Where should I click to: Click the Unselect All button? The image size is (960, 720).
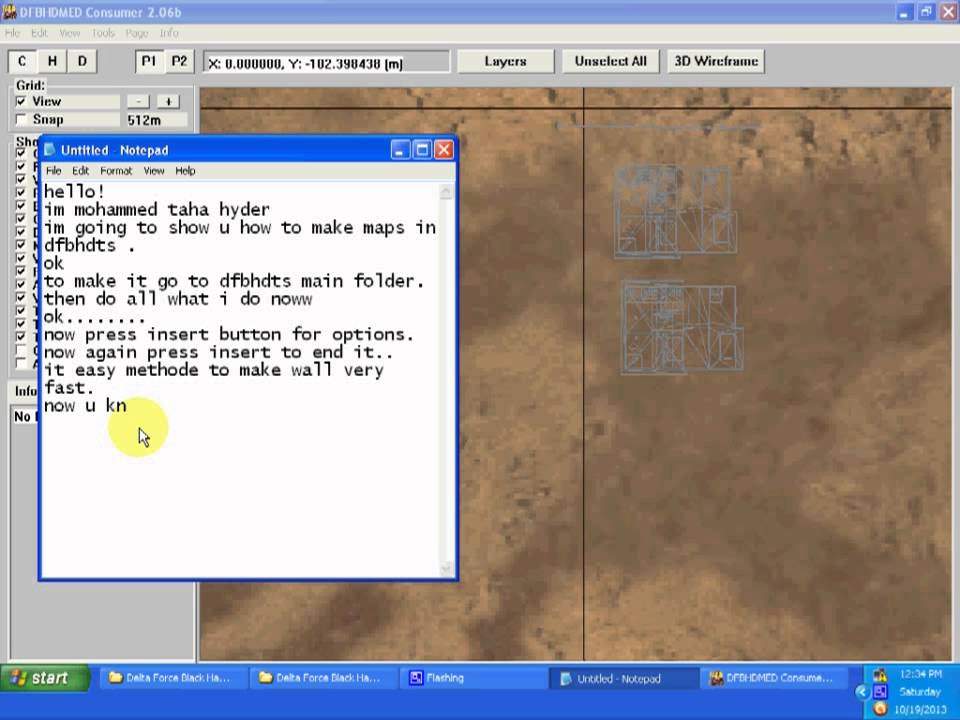(610, 61)
